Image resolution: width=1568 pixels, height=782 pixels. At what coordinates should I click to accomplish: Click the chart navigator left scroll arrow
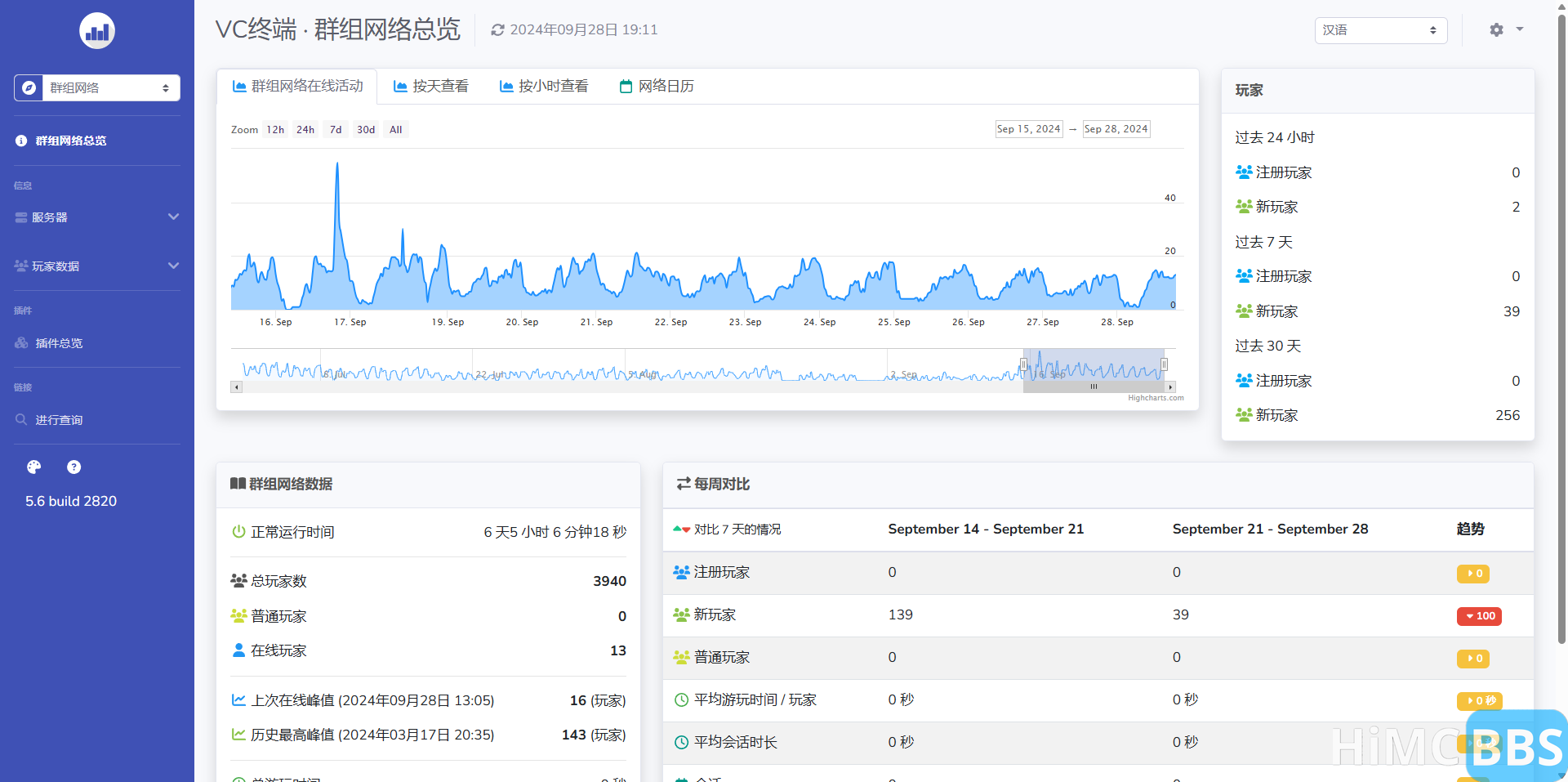237,387
